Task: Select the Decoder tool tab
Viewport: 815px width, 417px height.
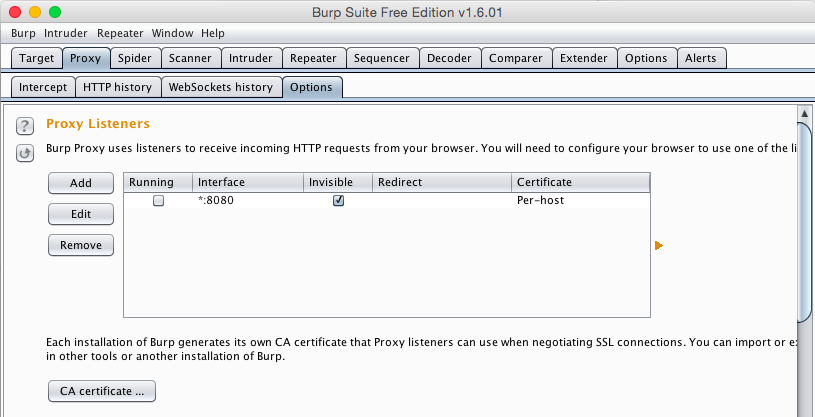Action: (x=449, y=58)
